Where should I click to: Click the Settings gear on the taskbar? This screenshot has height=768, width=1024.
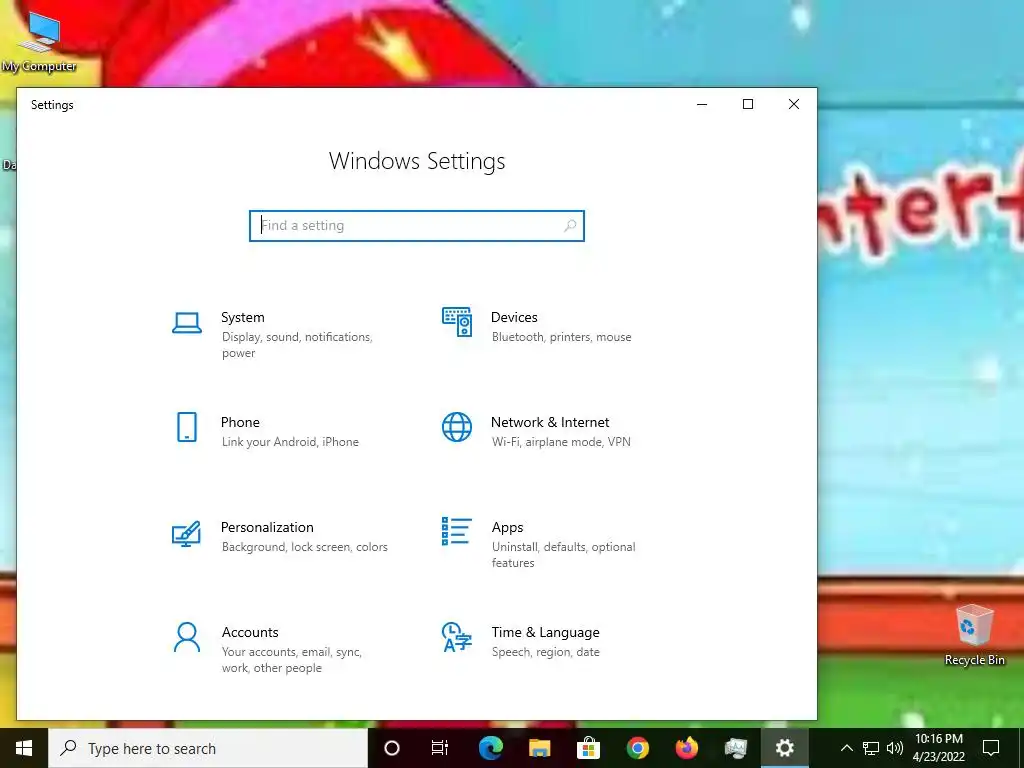[x=784, y=748]
